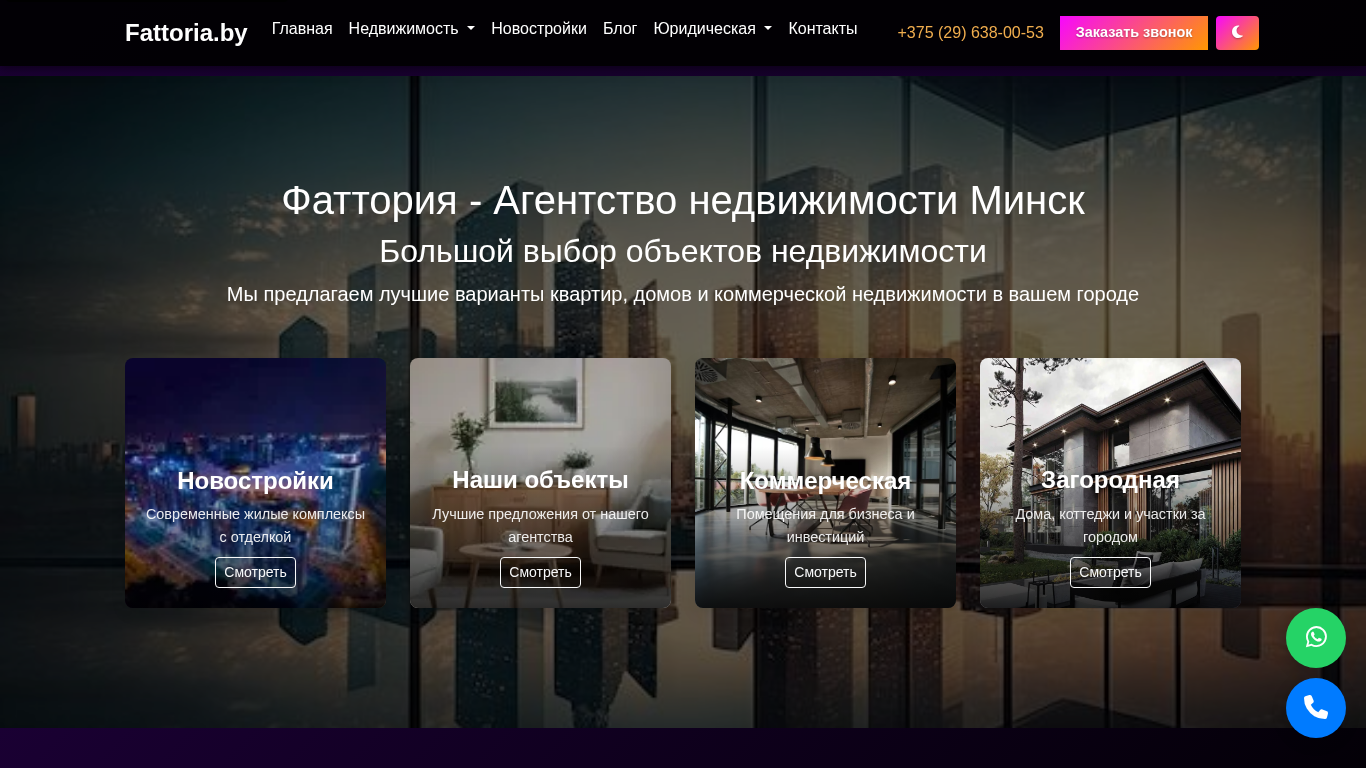Open the Fattoria.by logo homepage link

click(x=186, y=33)
